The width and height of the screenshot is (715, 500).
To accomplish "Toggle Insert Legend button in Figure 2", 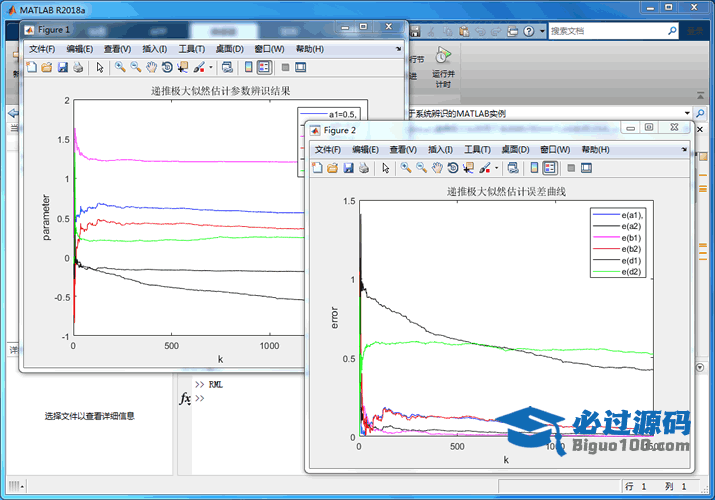I will [x=550, y=168].
